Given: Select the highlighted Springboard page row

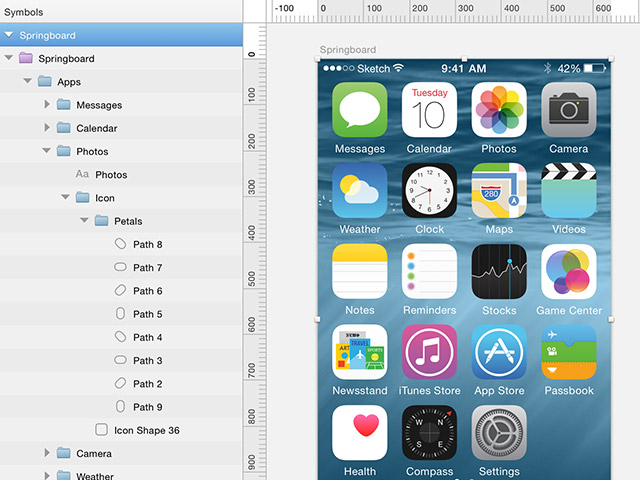Looking at the screenshot, I should pos(120,35).
